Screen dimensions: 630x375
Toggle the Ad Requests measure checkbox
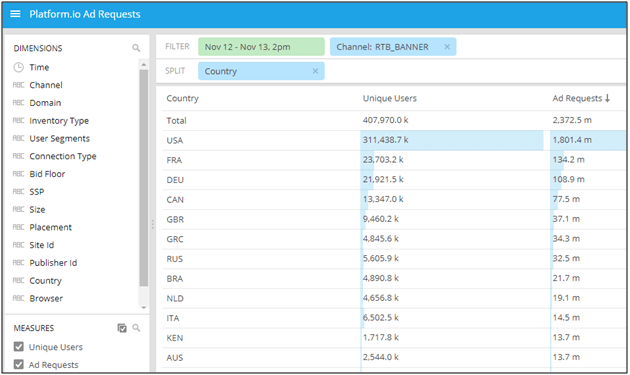(x=18, y=364)
